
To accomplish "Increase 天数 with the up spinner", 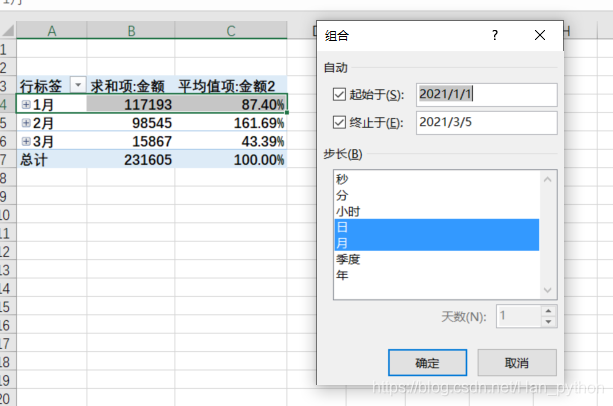I will click(x=548, y=311).
